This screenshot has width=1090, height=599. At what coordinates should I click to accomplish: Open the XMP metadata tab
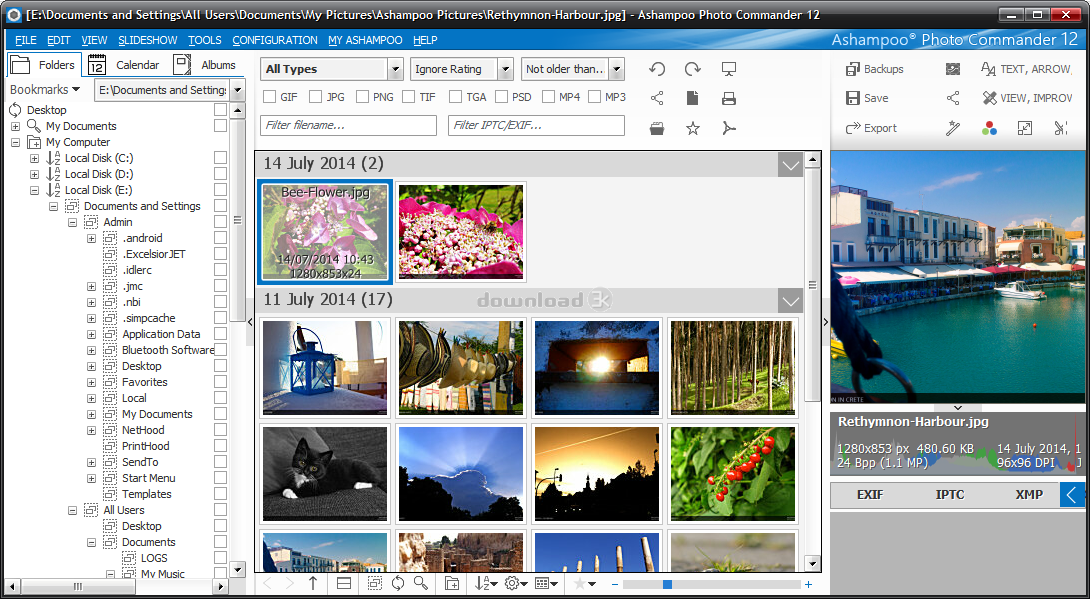tap(1029, 495)
